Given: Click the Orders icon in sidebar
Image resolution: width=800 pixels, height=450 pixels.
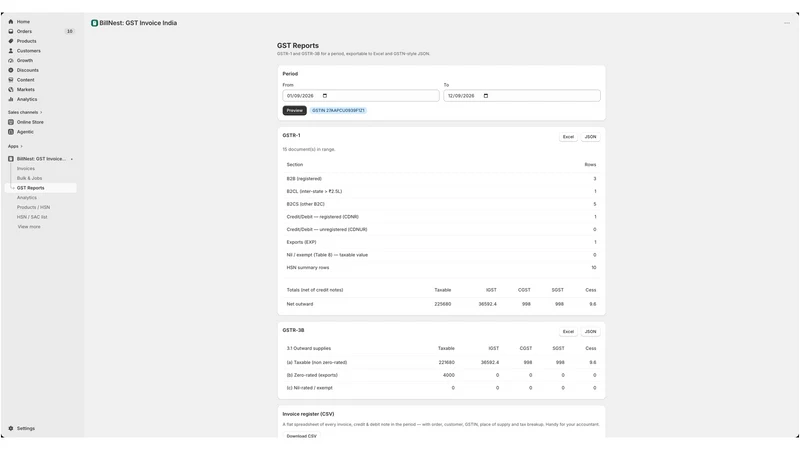Looking at the screenshot, I should pyautogui.click(x=11, y=31).
